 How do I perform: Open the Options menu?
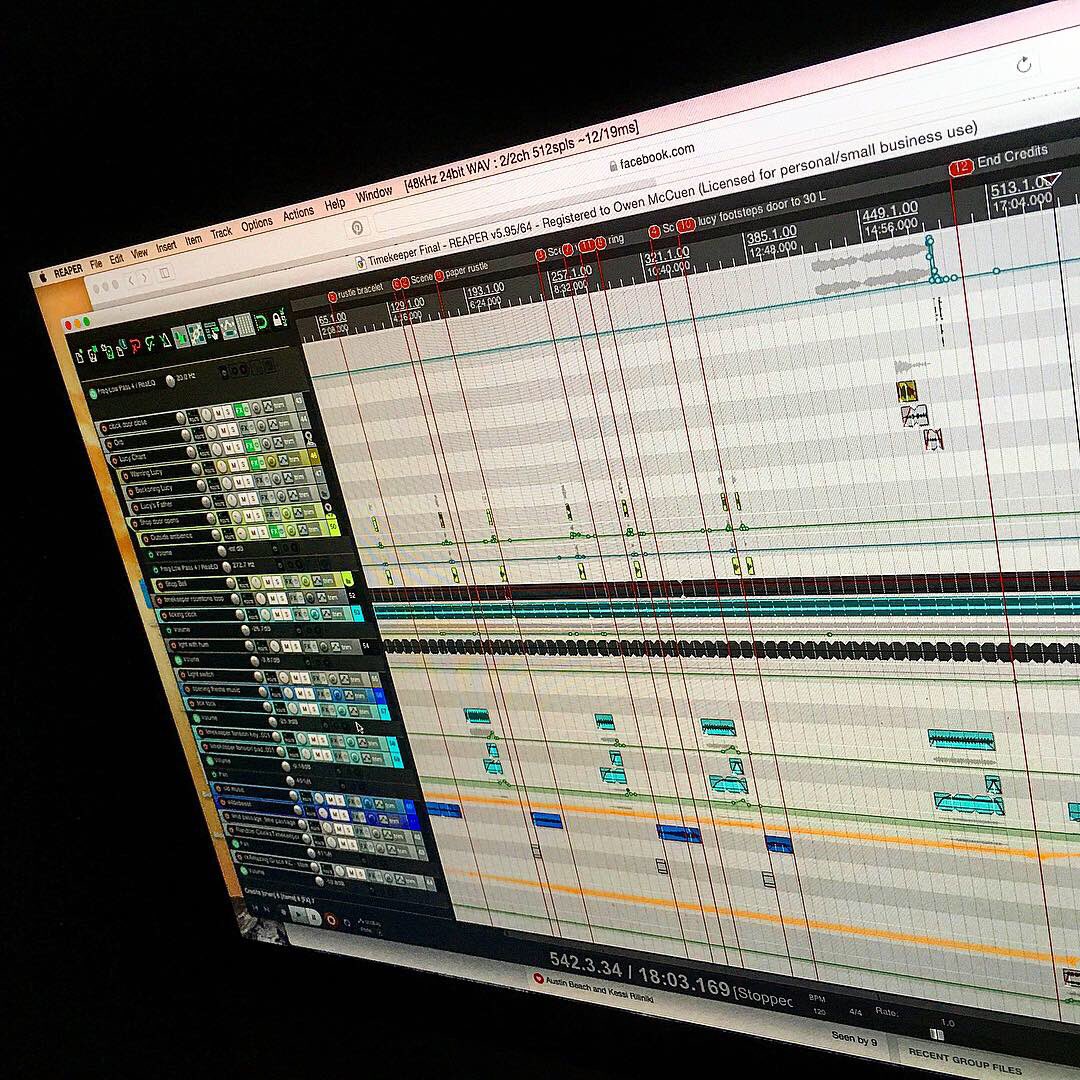pyautogui.click(x=256, y=224)
